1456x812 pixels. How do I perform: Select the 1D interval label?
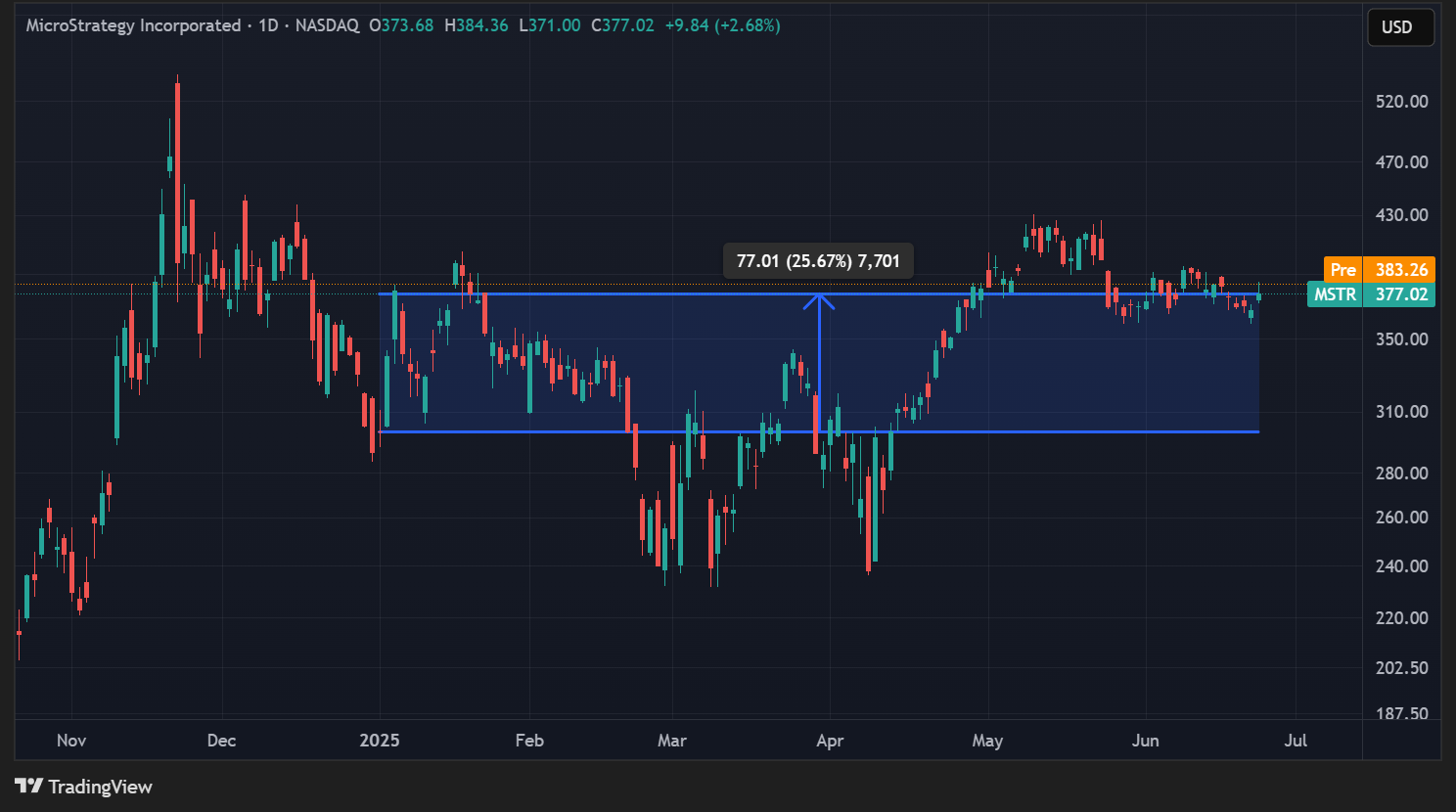pos(268,25)
